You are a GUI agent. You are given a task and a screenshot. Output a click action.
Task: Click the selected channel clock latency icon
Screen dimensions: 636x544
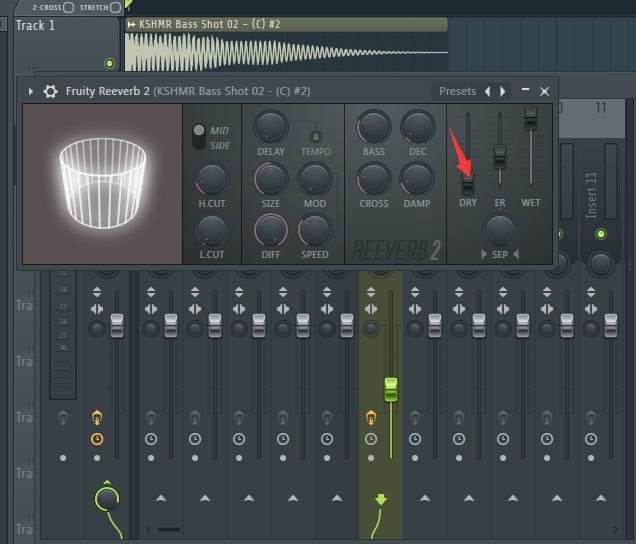(371, 439)
